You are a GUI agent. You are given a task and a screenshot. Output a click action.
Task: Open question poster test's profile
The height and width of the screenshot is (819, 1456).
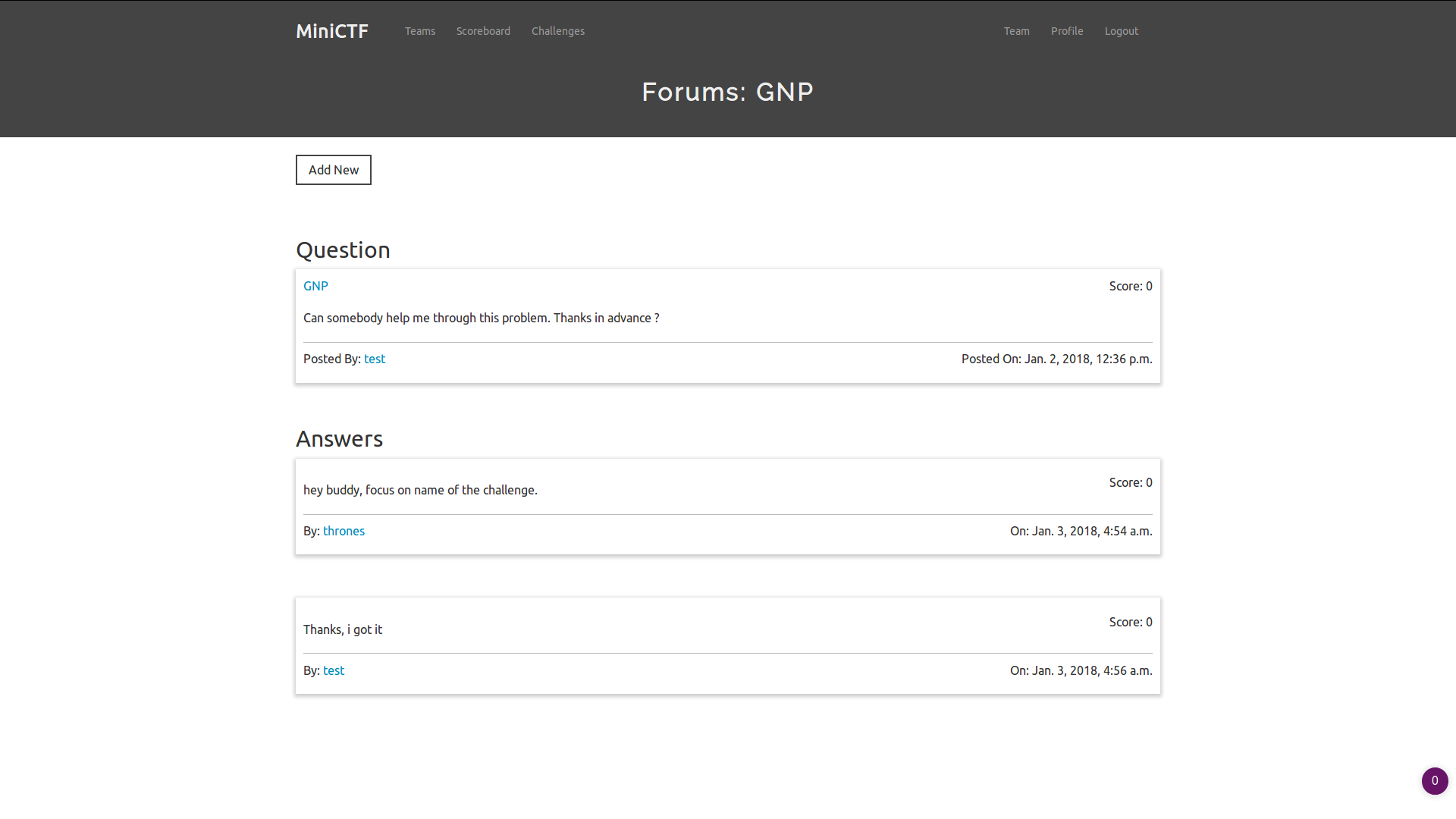[375, 359]
